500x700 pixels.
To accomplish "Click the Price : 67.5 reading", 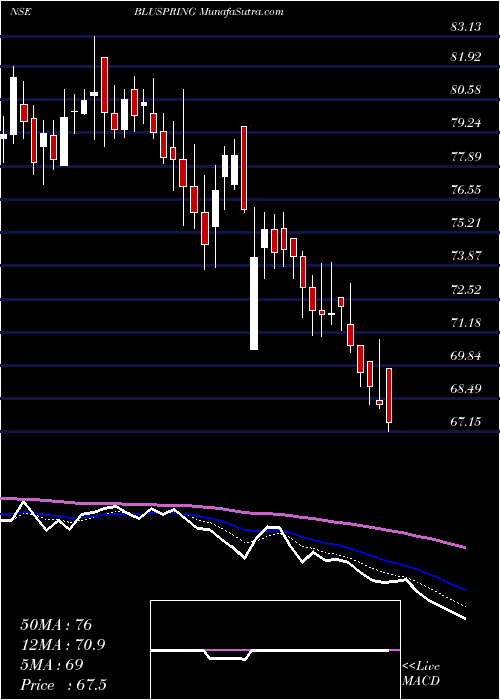I will 63,685.
